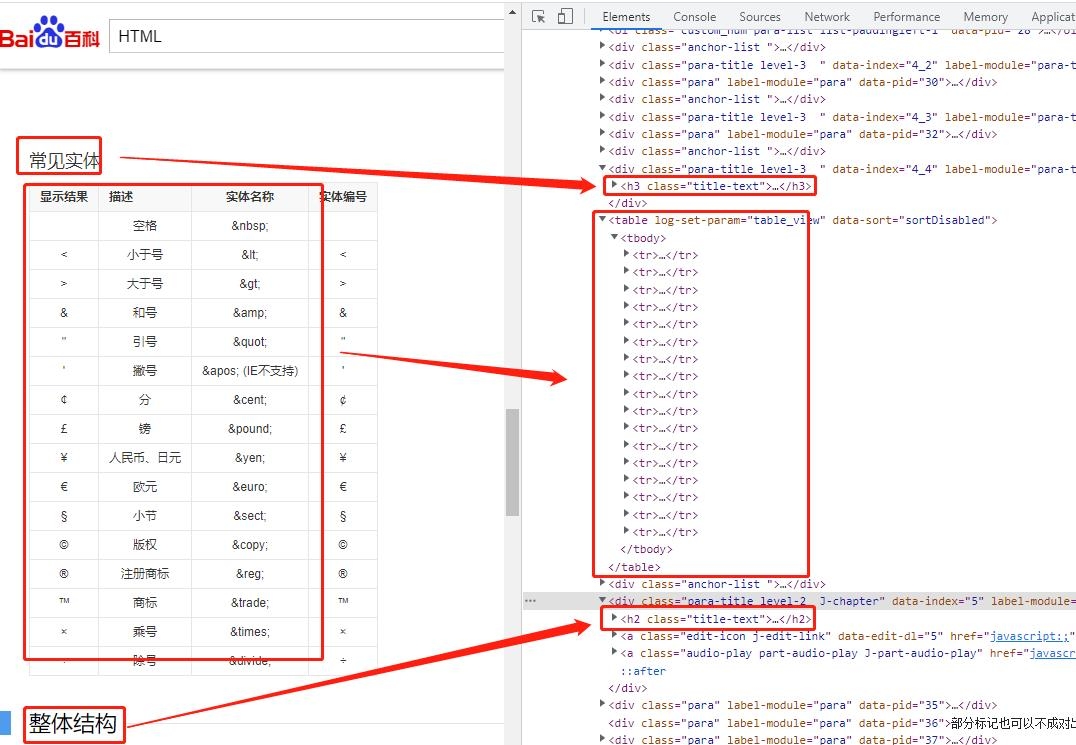This screenshot has width=1076, height=745.
Task: Activate the inspect element picker icon
Action: [x=539, y=17]
